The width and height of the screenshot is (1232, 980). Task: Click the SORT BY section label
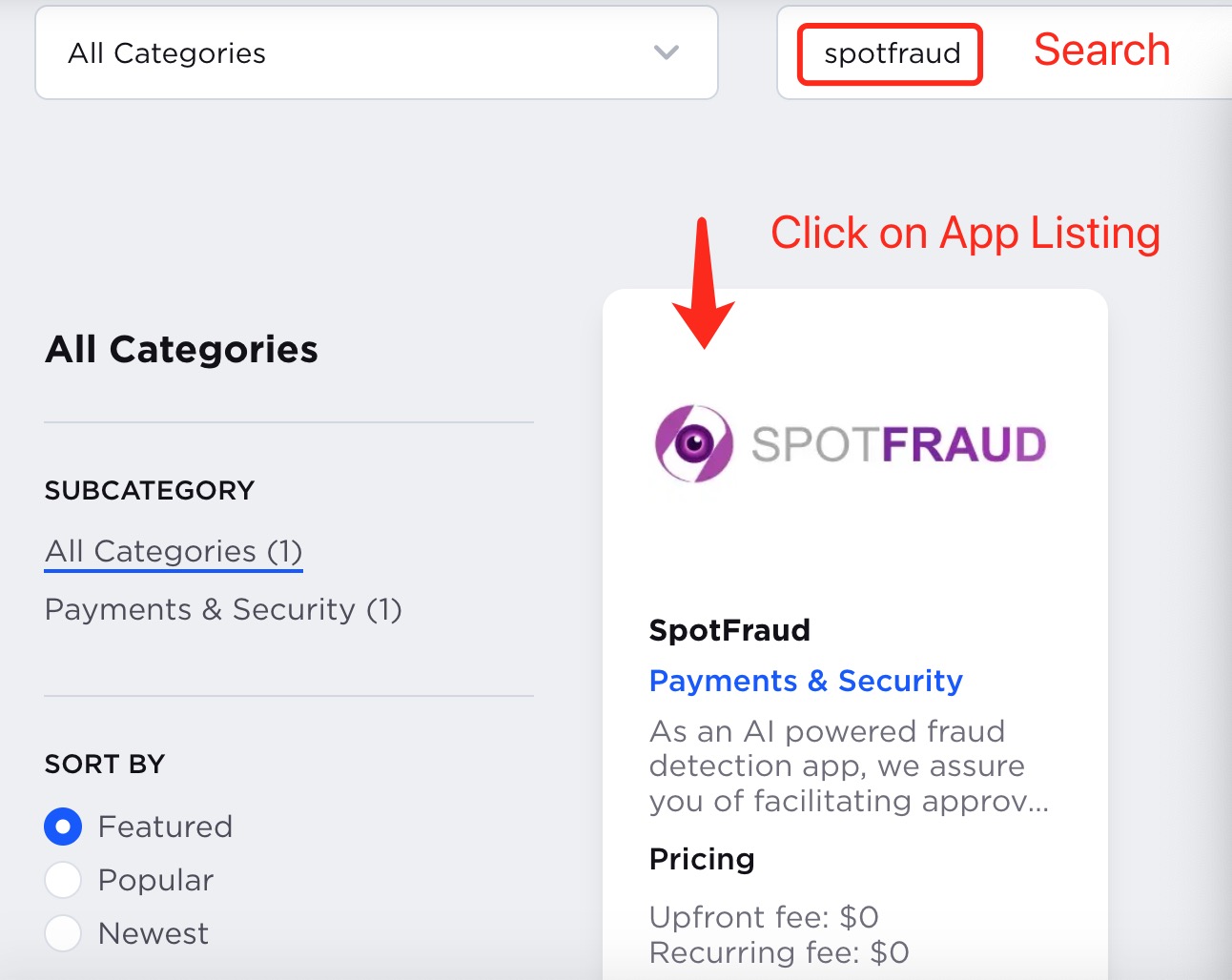coord(105,764)
